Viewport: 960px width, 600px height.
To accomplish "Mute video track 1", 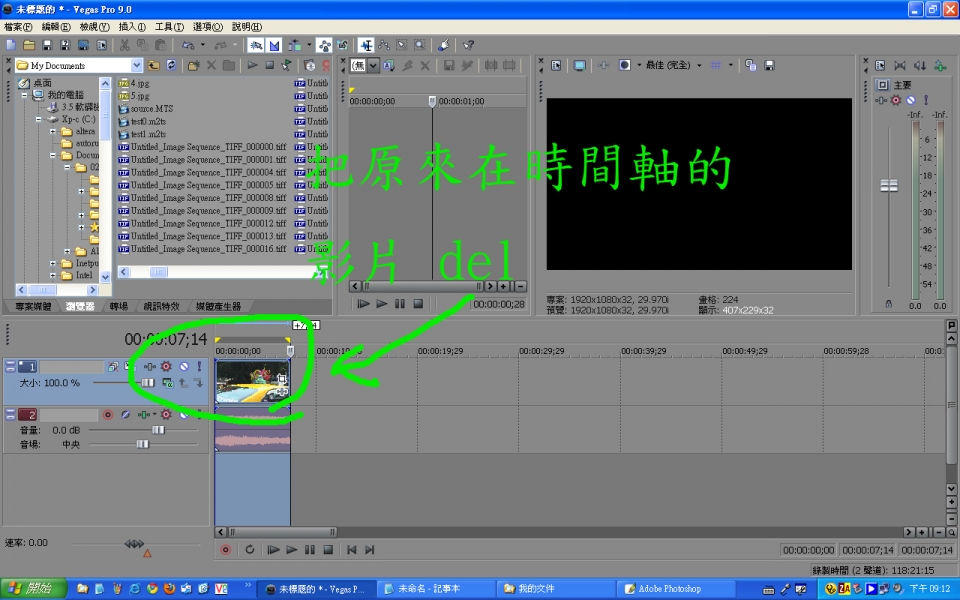I will (x=184, y=367).
